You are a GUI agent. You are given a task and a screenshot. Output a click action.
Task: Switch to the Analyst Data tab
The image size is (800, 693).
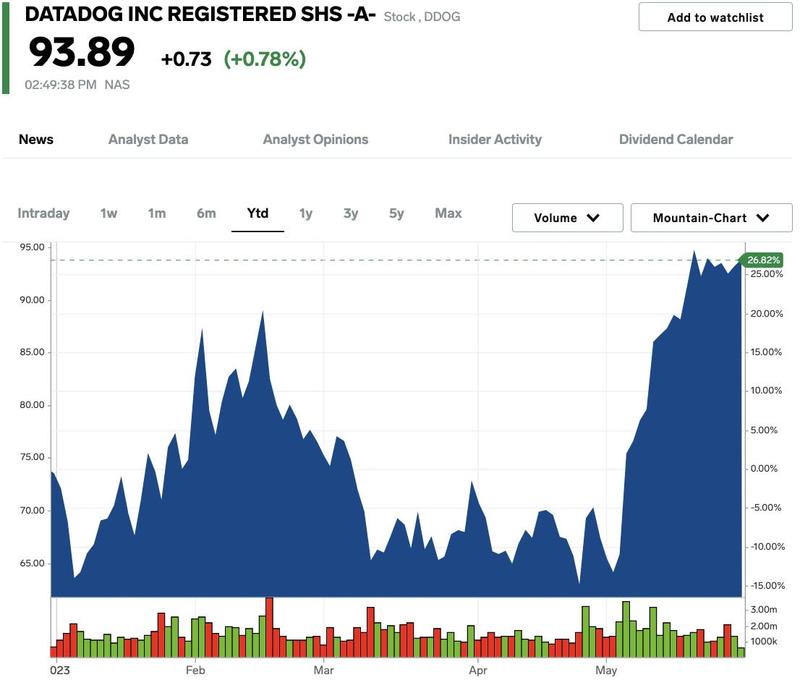click(148, 139)
